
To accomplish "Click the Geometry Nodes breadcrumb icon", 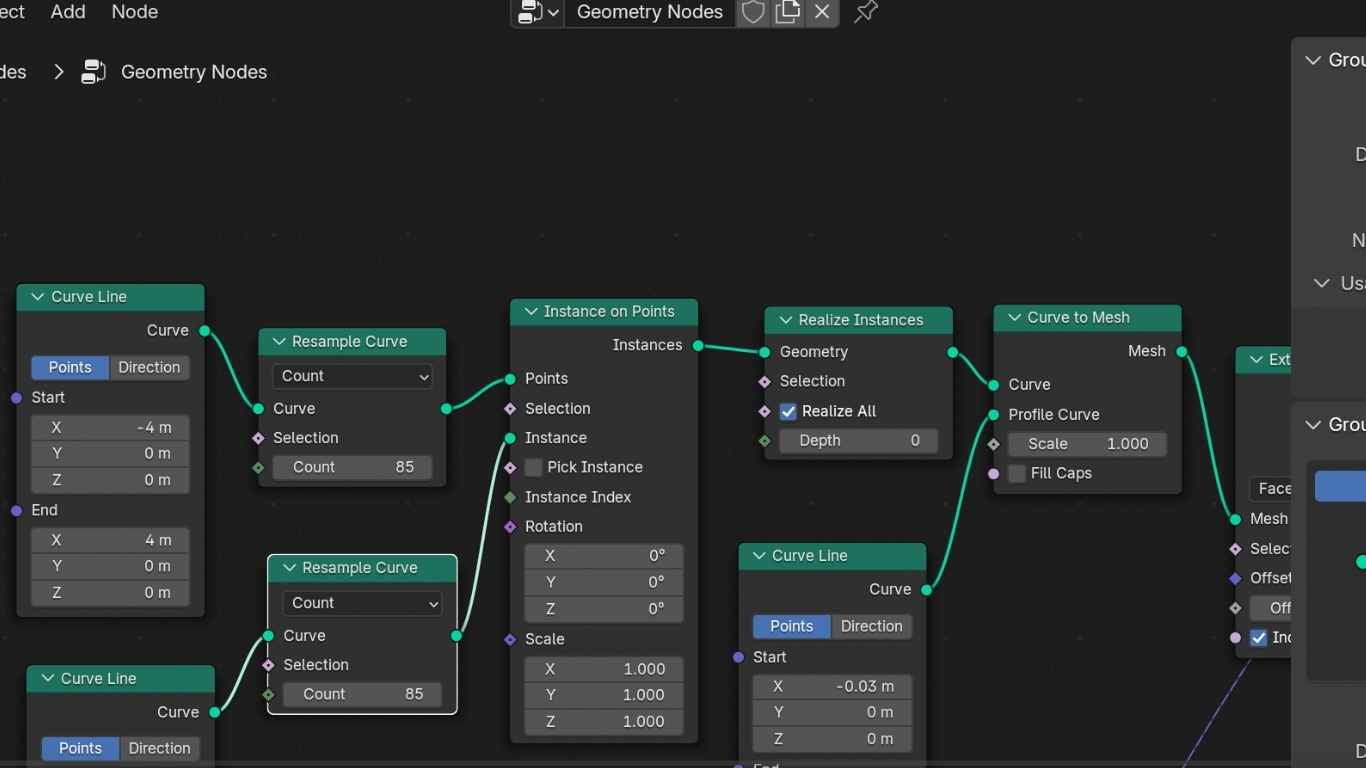I will 94,72.
